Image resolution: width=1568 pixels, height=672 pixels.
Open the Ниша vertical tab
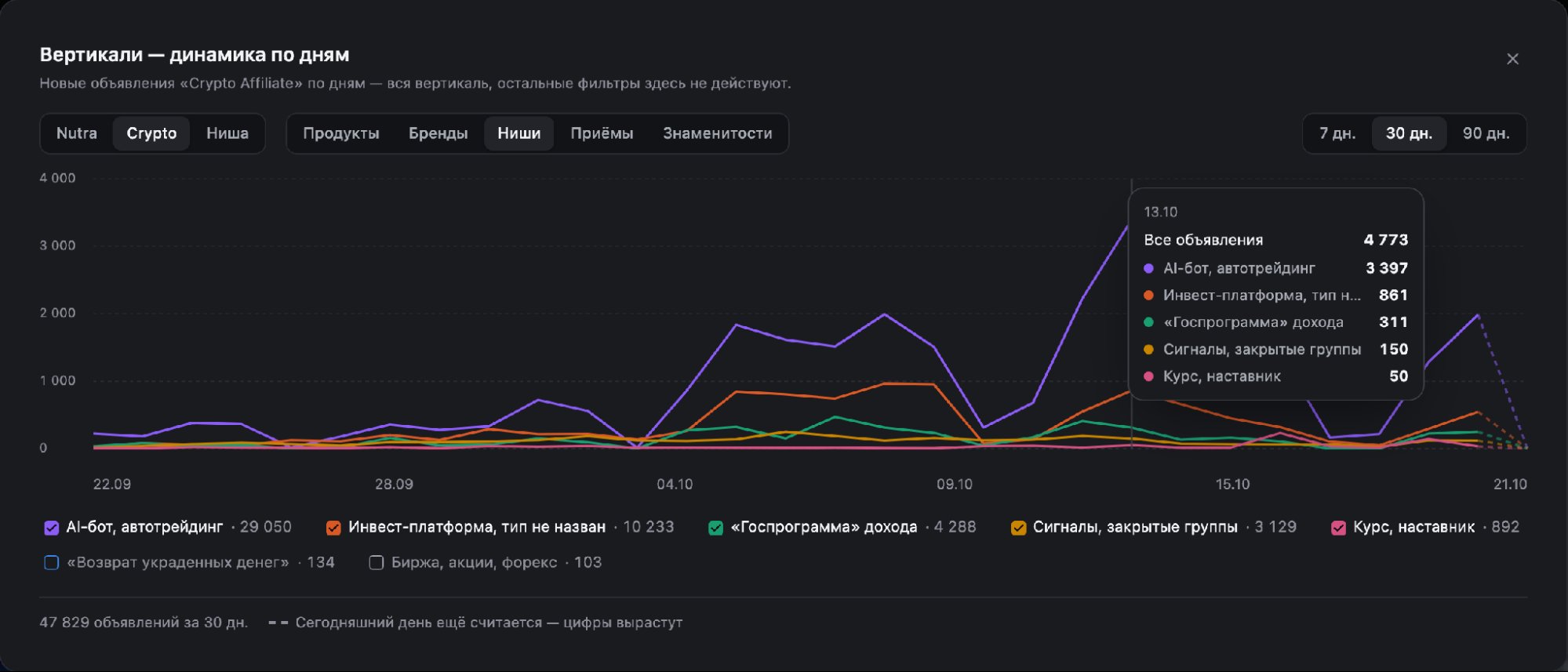coord(227,133)
